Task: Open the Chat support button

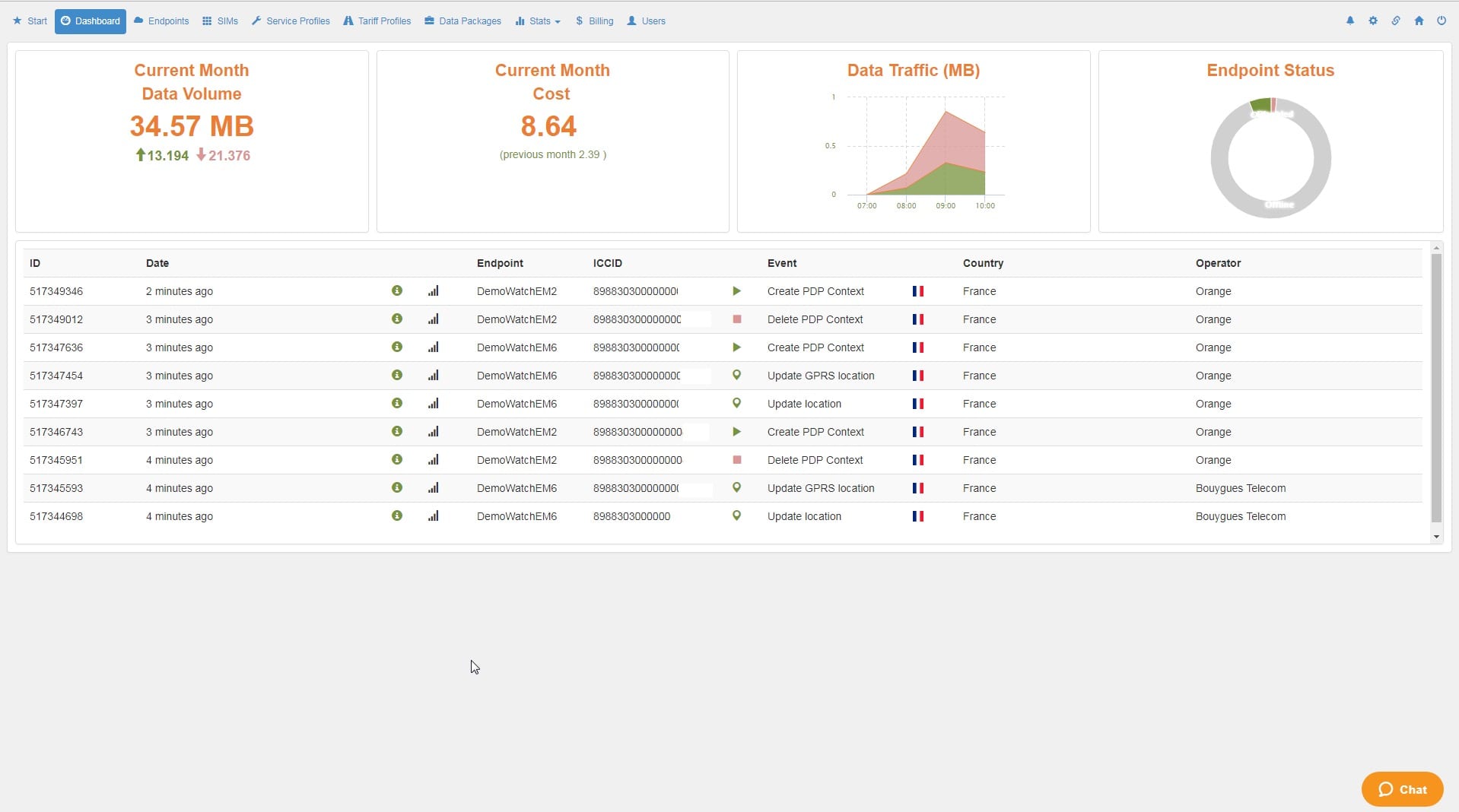Action: (x=1402, y=789)
